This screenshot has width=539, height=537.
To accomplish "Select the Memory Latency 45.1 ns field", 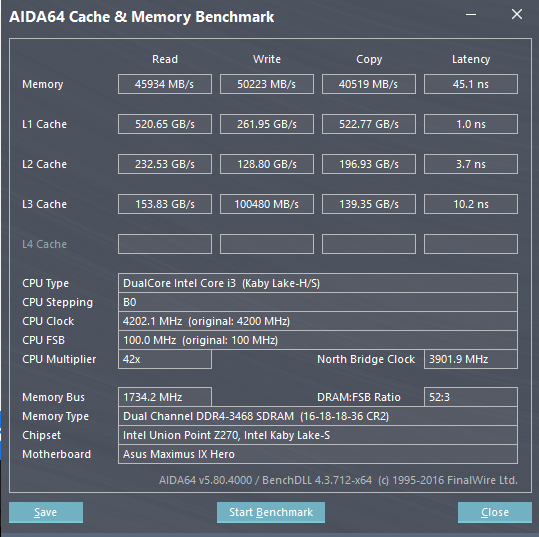I will (x=471, y=84).
